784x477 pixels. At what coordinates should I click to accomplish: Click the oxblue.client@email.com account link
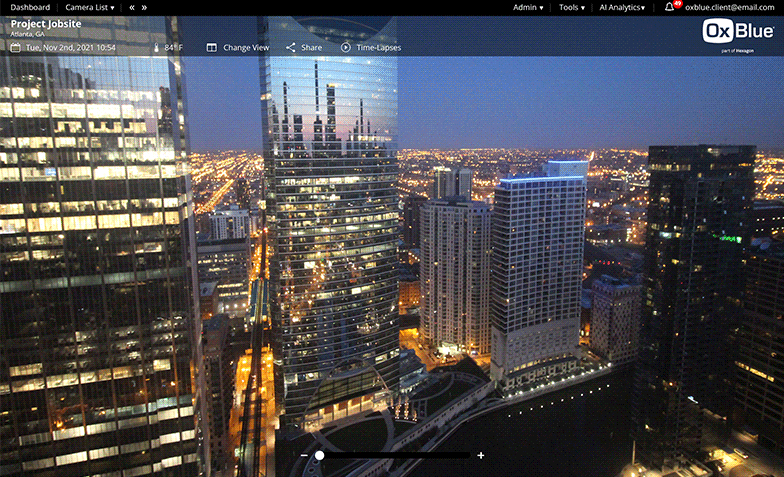(x=729, y=7)
